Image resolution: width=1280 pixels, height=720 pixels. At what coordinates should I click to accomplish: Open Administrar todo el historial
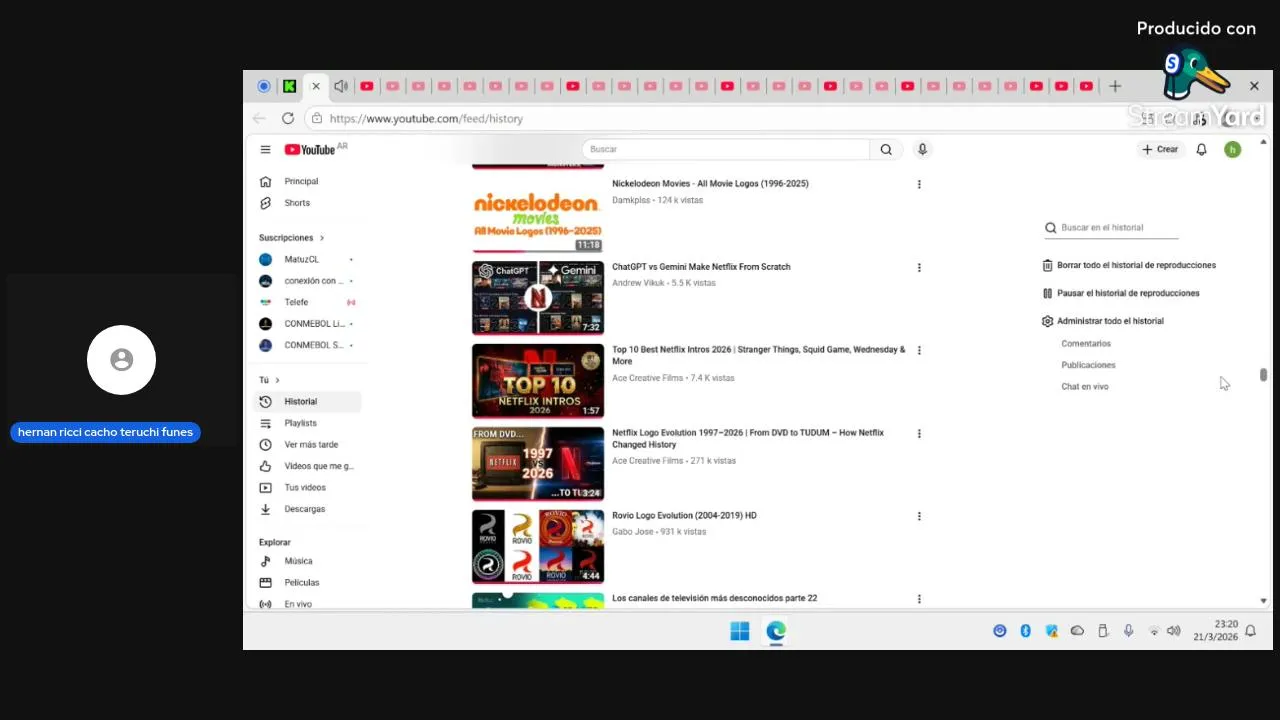1103,321
